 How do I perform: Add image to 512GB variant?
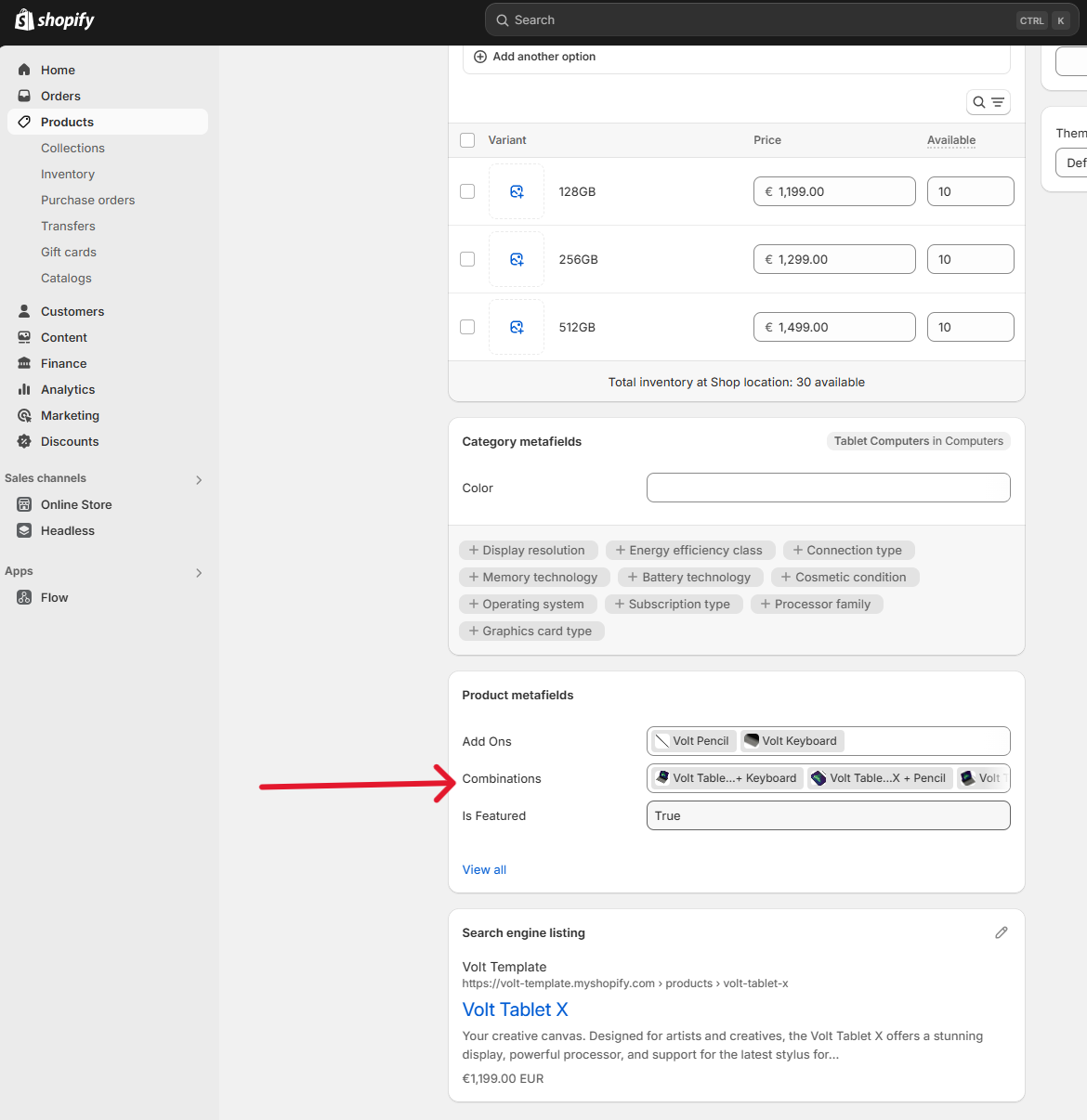[517, 327]
